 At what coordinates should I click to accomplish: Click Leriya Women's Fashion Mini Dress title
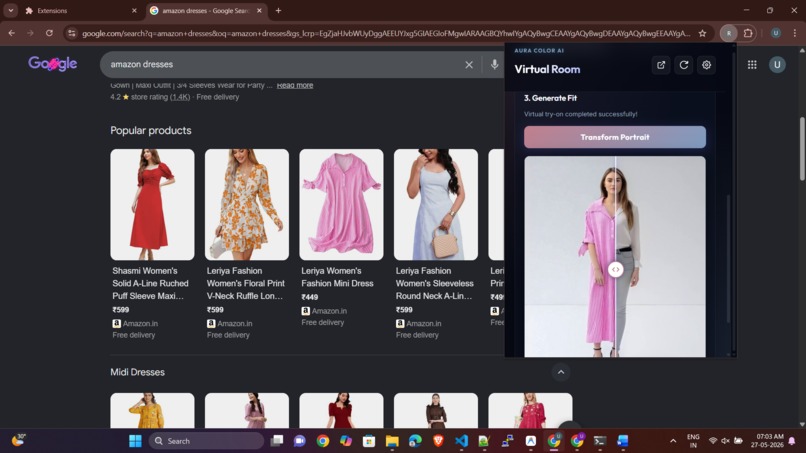[337, 277]
